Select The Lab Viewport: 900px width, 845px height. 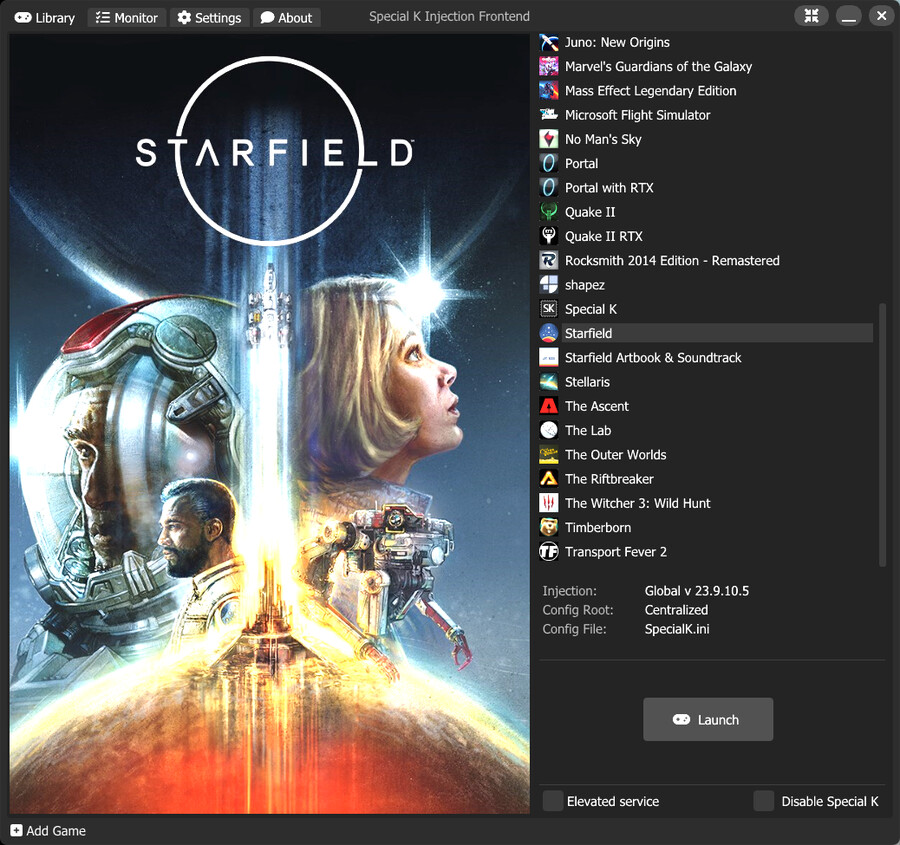point(588,431)
